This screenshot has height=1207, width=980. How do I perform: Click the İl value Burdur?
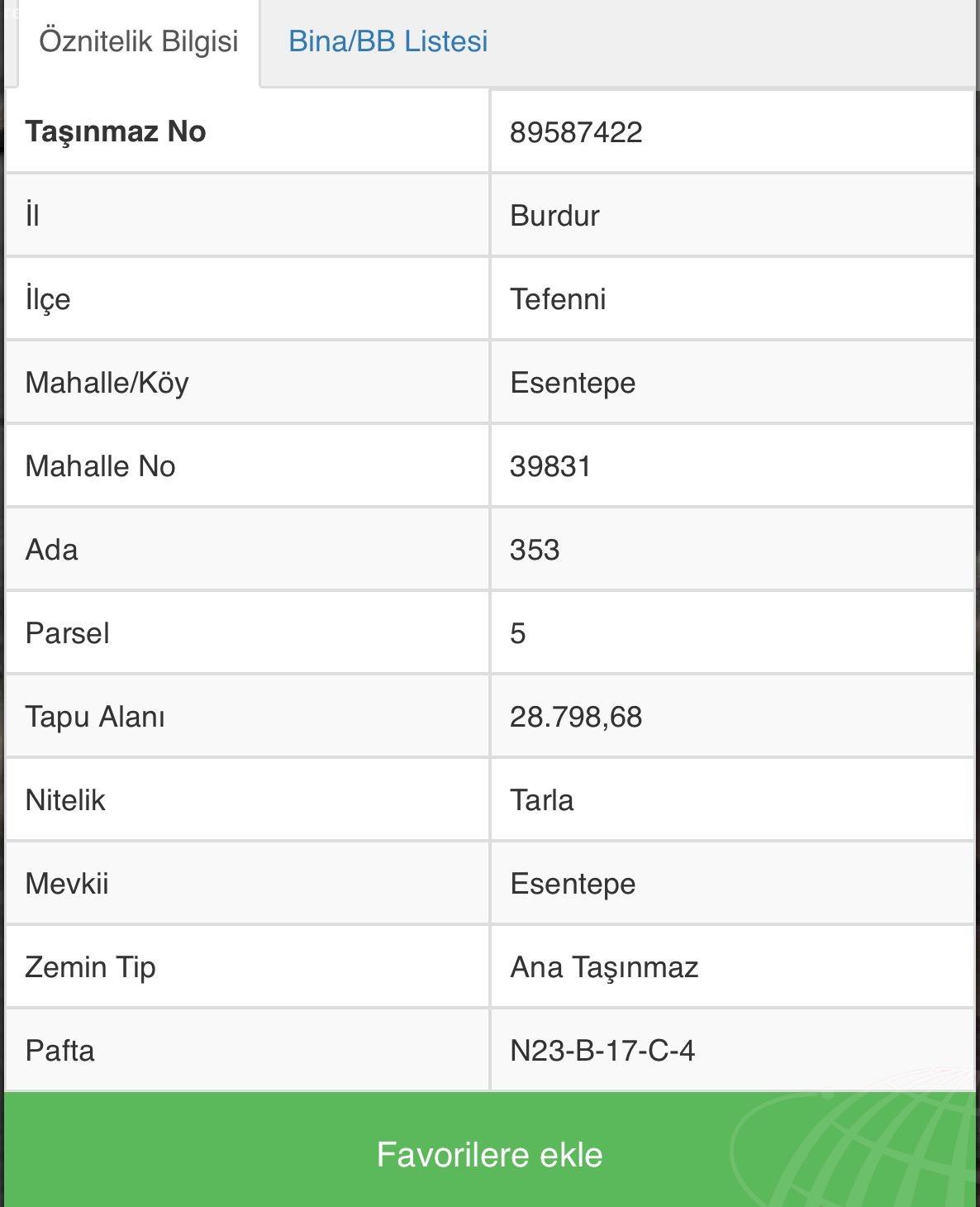[554, 216]
